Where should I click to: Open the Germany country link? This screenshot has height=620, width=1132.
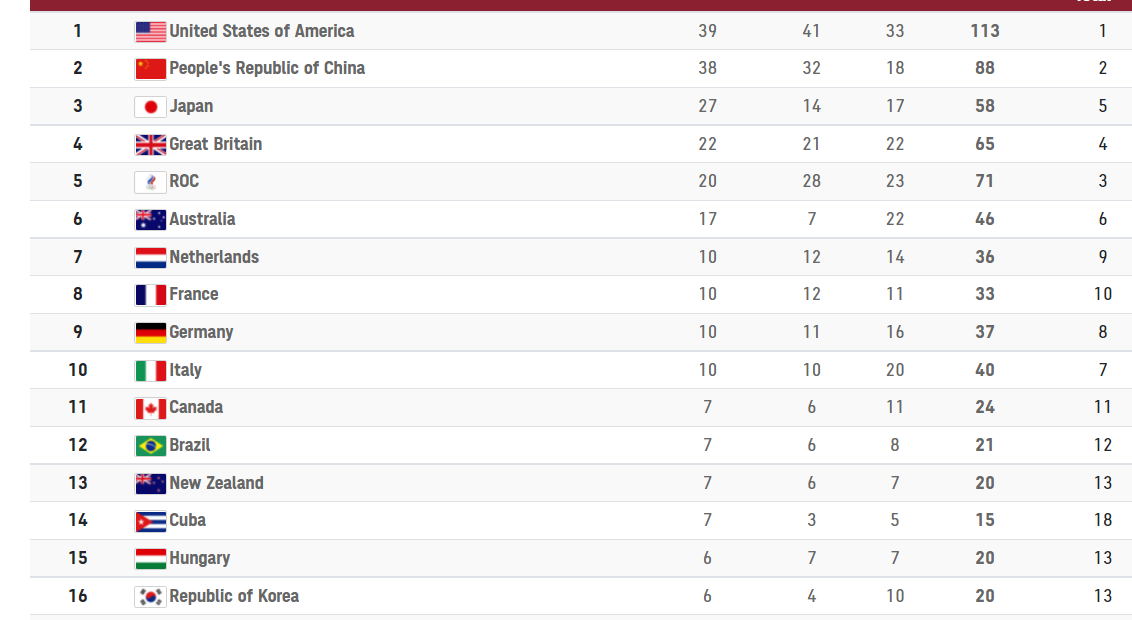201,332
